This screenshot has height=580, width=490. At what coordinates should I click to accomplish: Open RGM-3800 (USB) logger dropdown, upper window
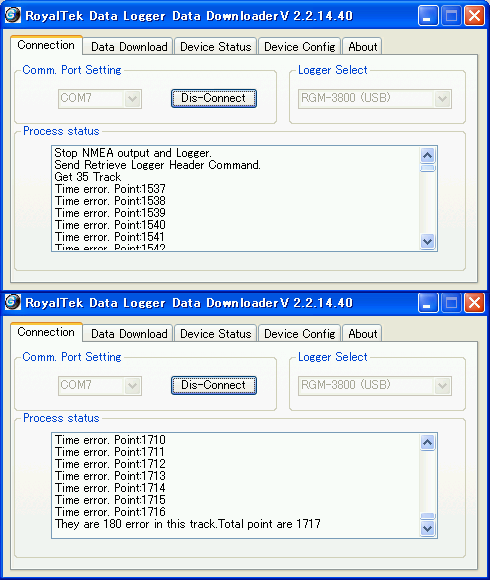(442, 99)
